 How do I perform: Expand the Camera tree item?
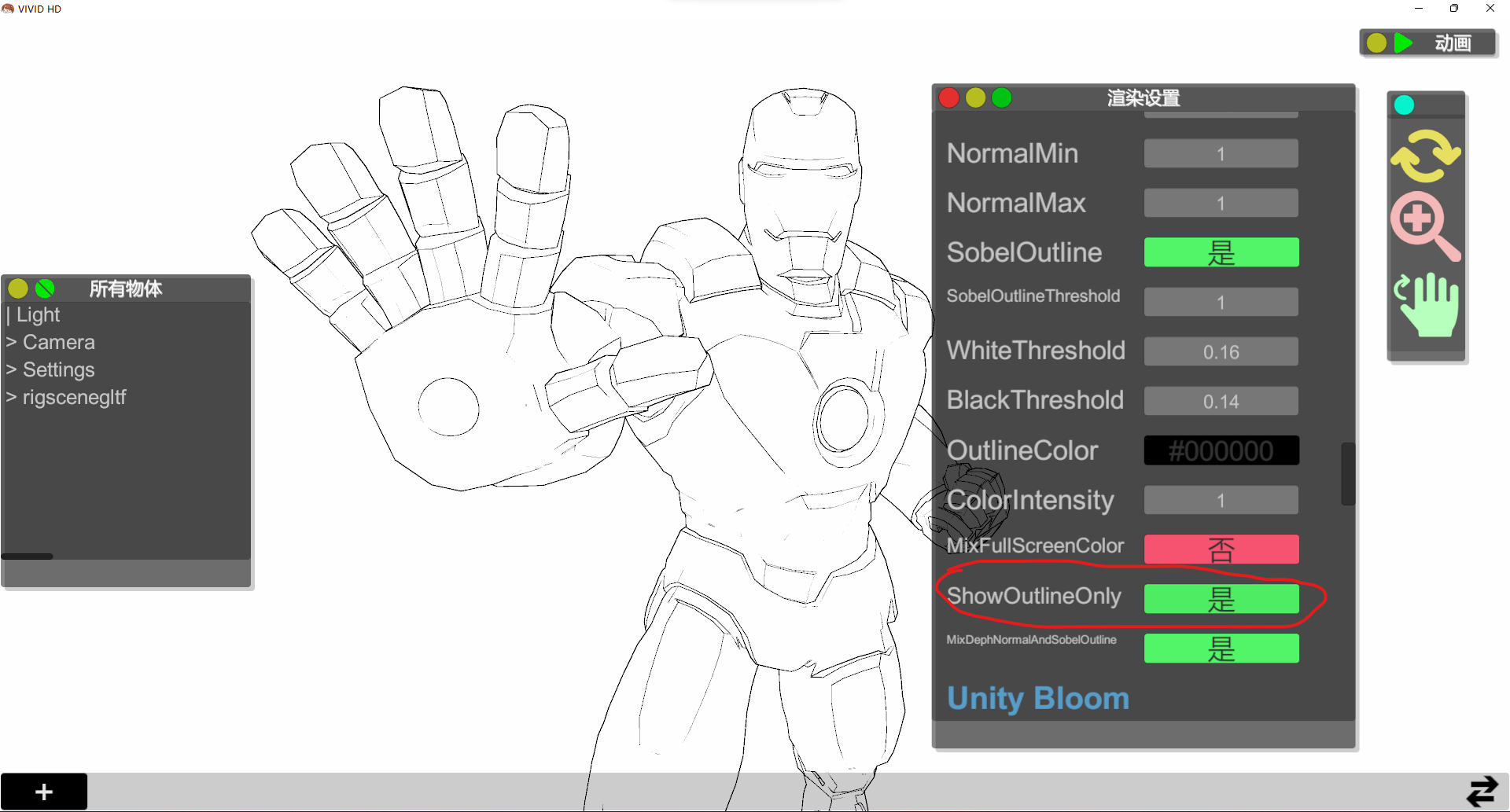[x=11, y=342]
